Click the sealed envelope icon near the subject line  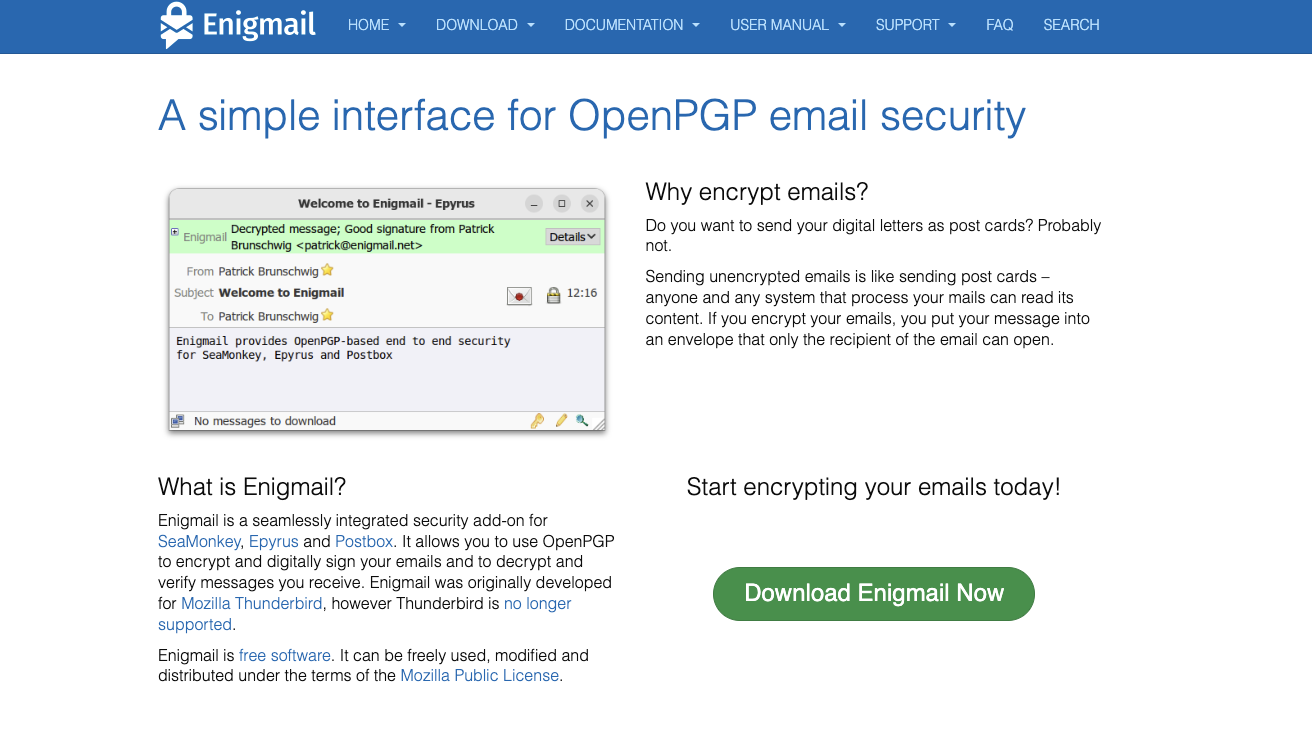(x=519, y=295)
